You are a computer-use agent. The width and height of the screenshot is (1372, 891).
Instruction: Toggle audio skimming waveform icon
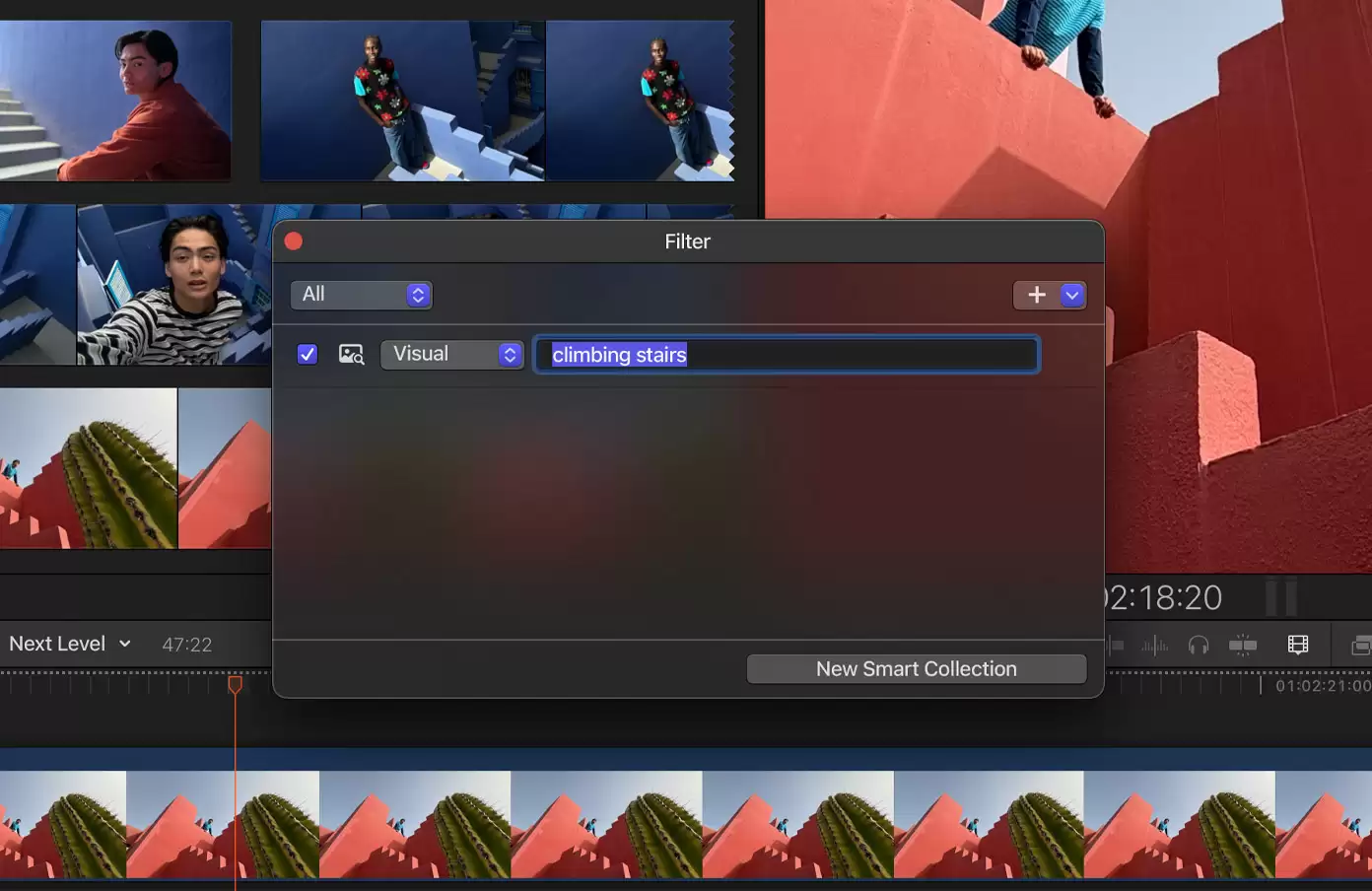pos(1153,645)
